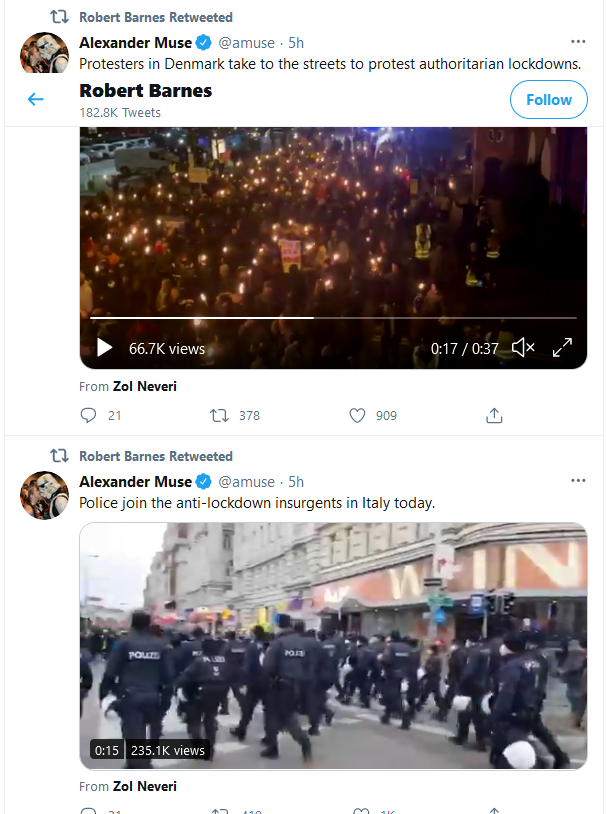Play the Denmark protest video
This screenshot has height=814, width=607.
click(104, 348)
